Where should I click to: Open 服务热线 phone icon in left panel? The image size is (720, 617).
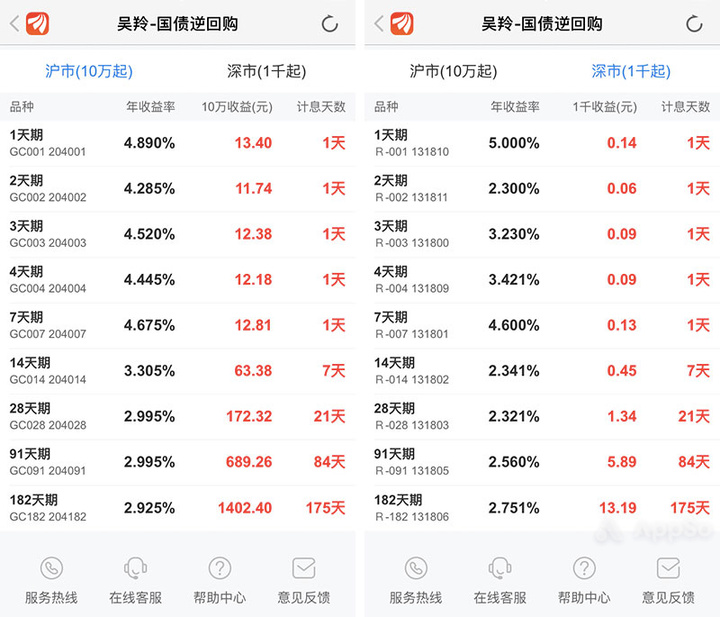(x=51, y=568)
